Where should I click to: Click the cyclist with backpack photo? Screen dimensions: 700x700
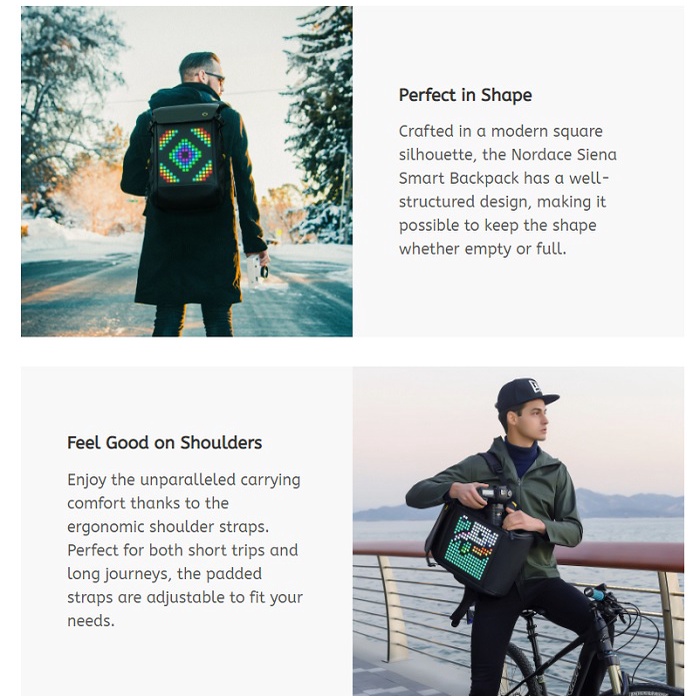(x=518, y=531)
